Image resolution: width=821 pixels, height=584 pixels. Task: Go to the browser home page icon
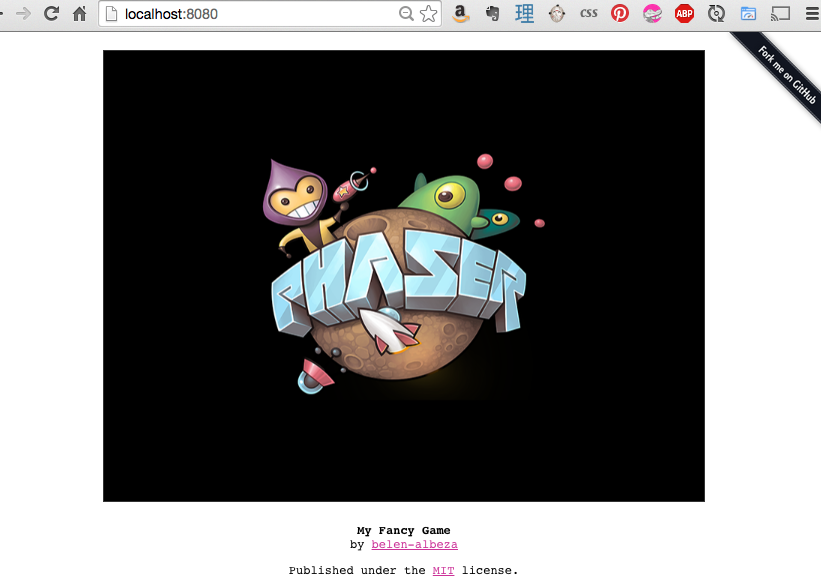click(80, 14)
